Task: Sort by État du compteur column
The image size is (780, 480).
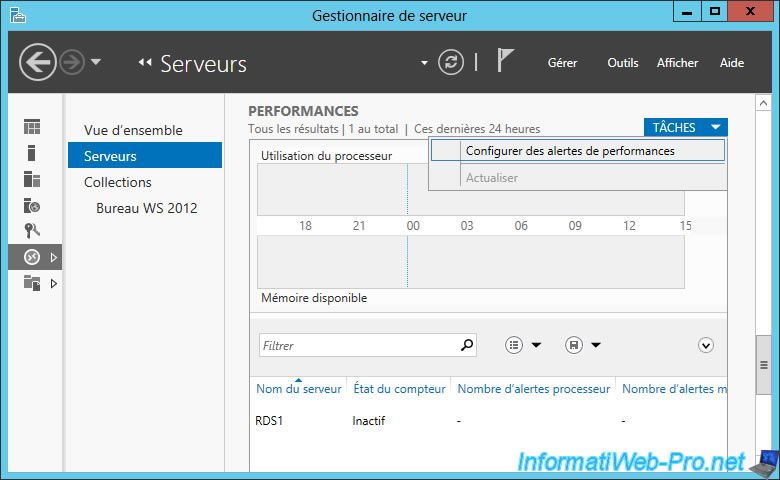Action: point(399,389)
